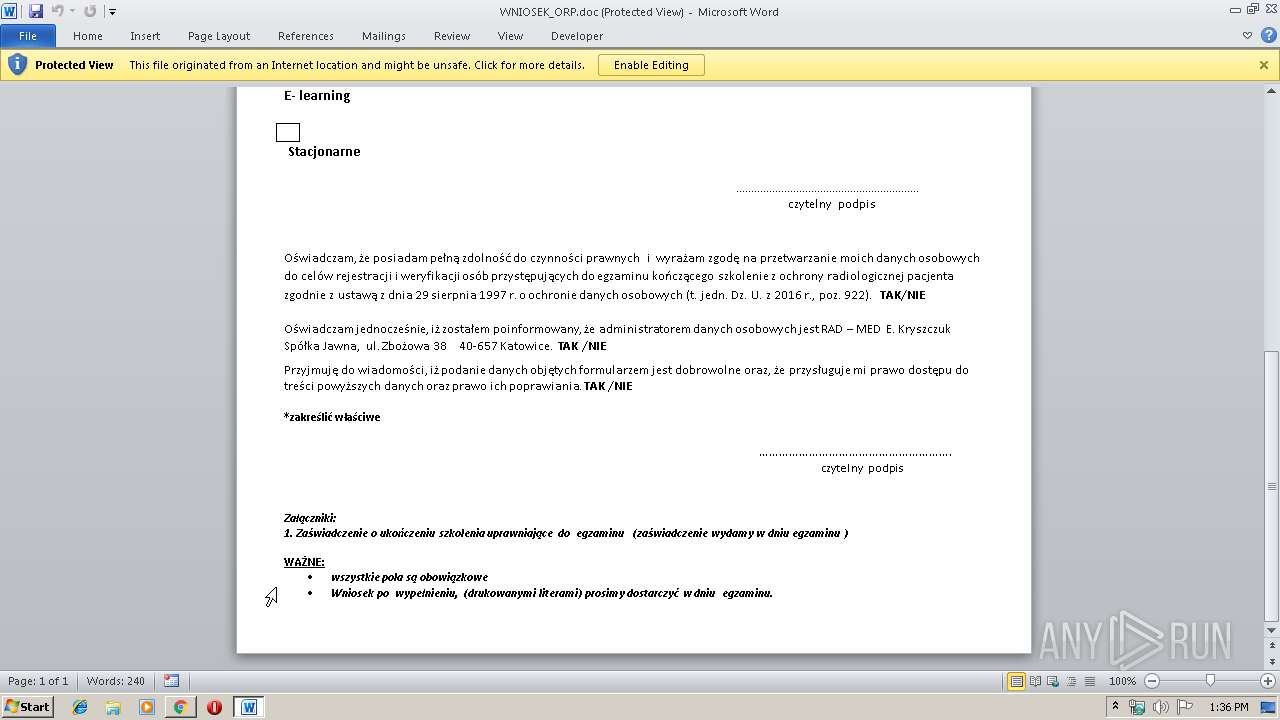The image size is (1280, 720).
Task: Click the zoom slider handle
Action: click(1210, 681)
